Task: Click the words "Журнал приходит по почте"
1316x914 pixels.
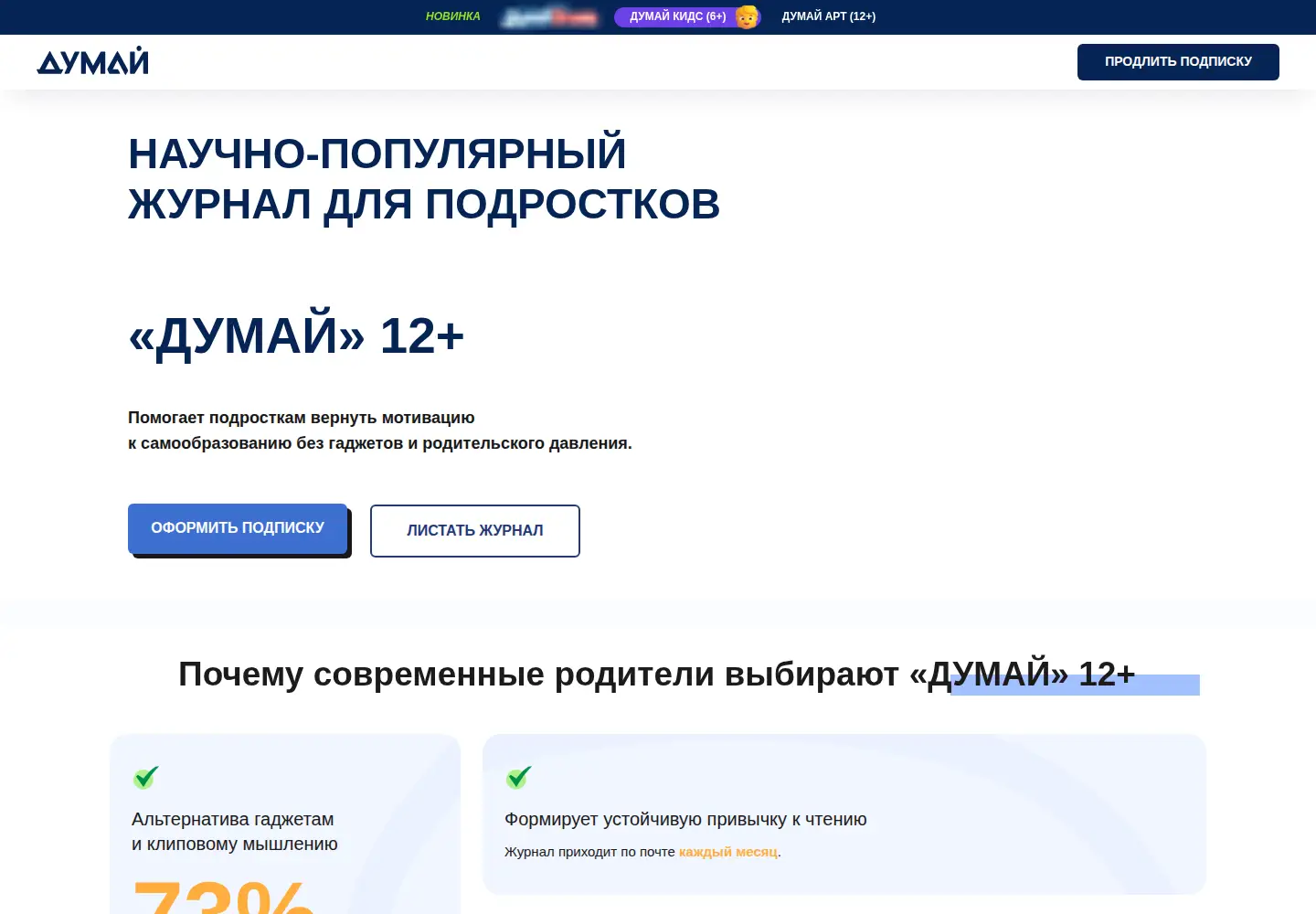Action: click(589, 852)
